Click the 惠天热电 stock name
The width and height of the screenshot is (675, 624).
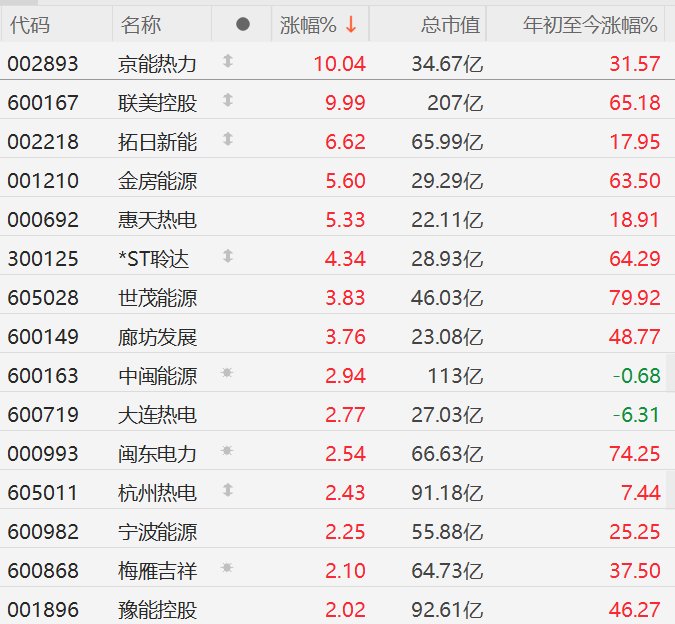coord(158,219)
